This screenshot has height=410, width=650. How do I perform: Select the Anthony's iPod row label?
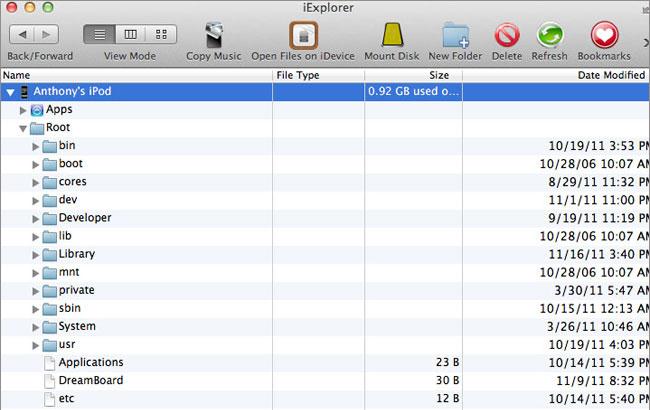72,91
